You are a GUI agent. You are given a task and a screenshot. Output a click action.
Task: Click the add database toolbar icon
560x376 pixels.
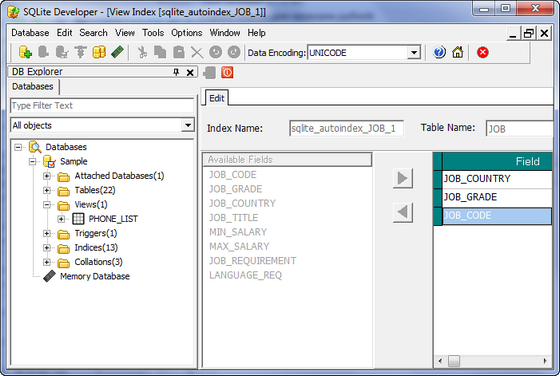(x=25, y=52)
